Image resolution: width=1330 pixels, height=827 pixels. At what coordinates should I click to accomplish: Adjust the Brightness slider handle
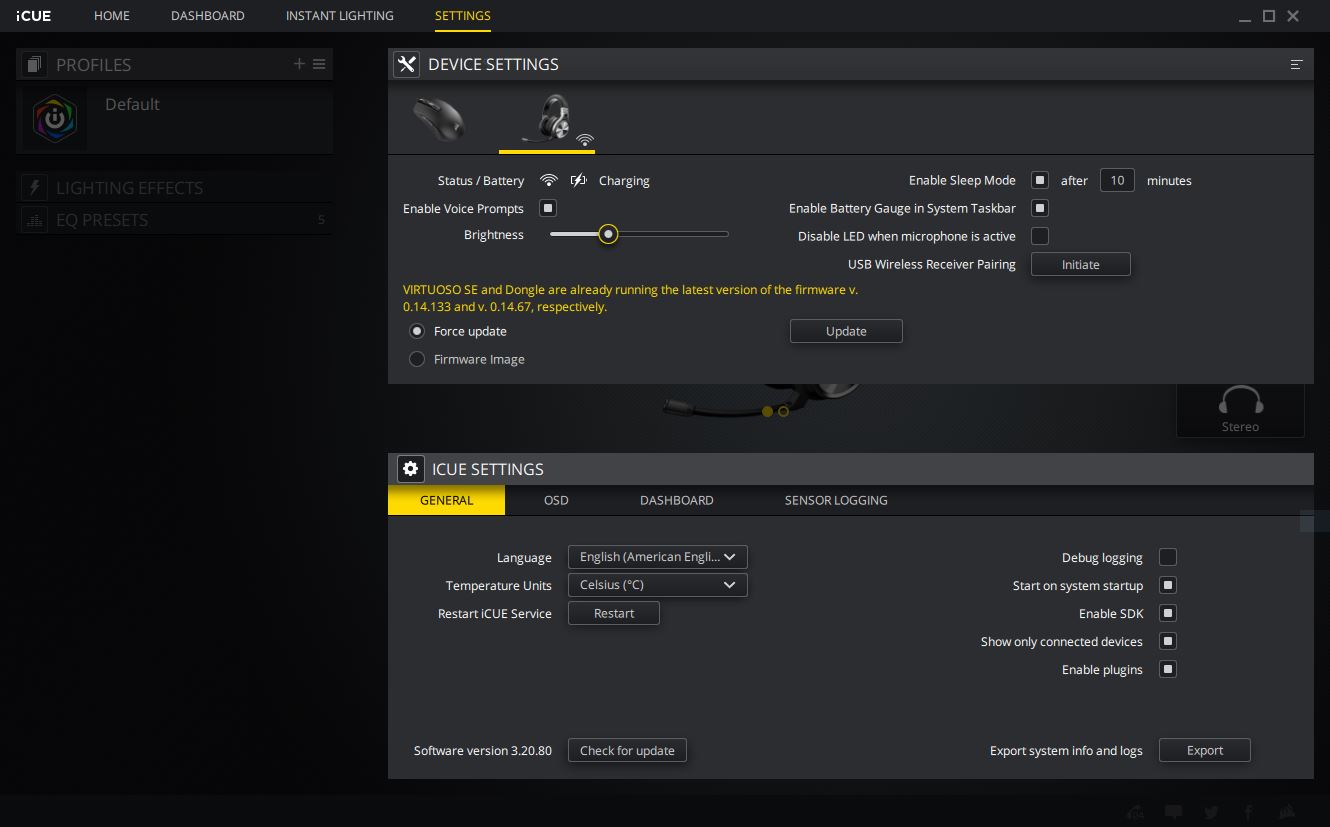click(x=608, y=234)
